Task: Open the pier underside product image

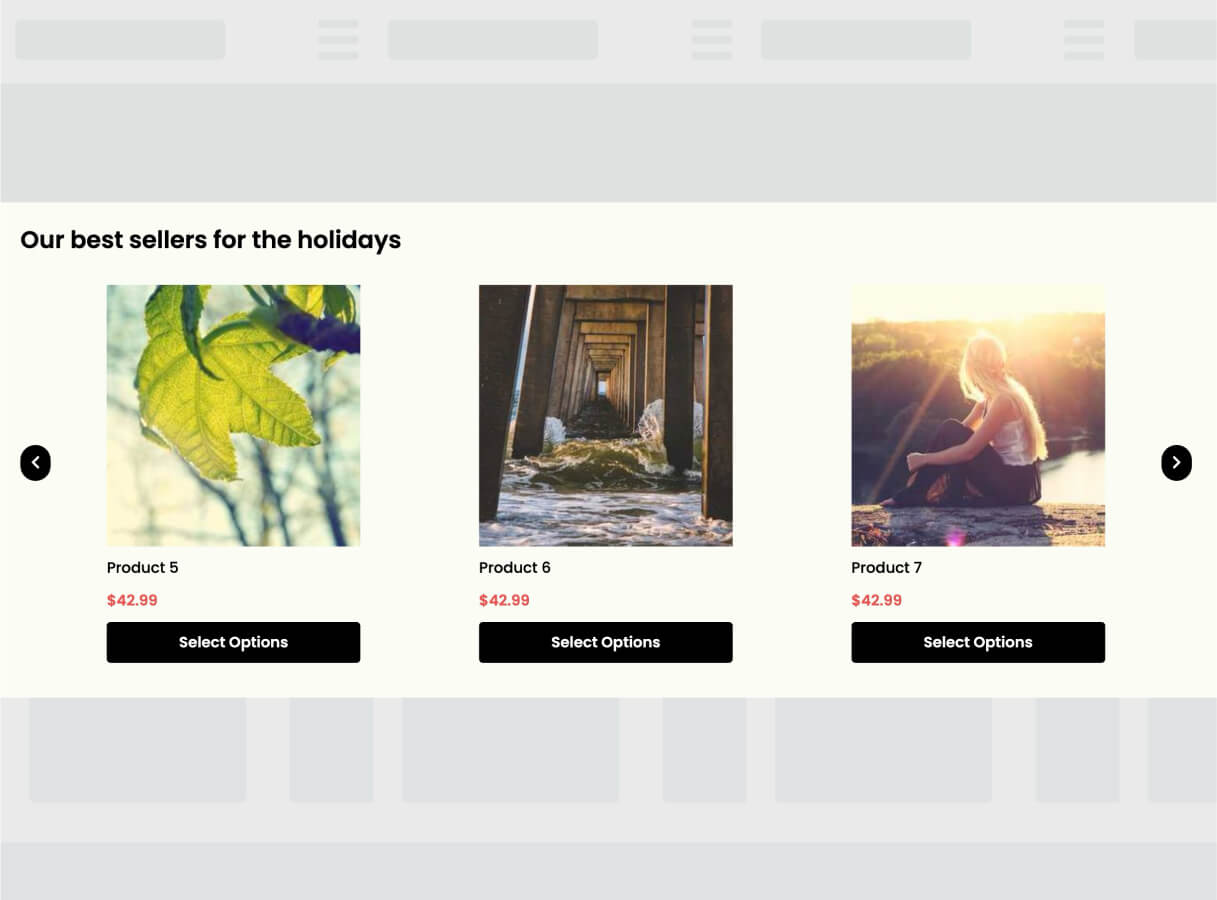Action: coord(605,416)
